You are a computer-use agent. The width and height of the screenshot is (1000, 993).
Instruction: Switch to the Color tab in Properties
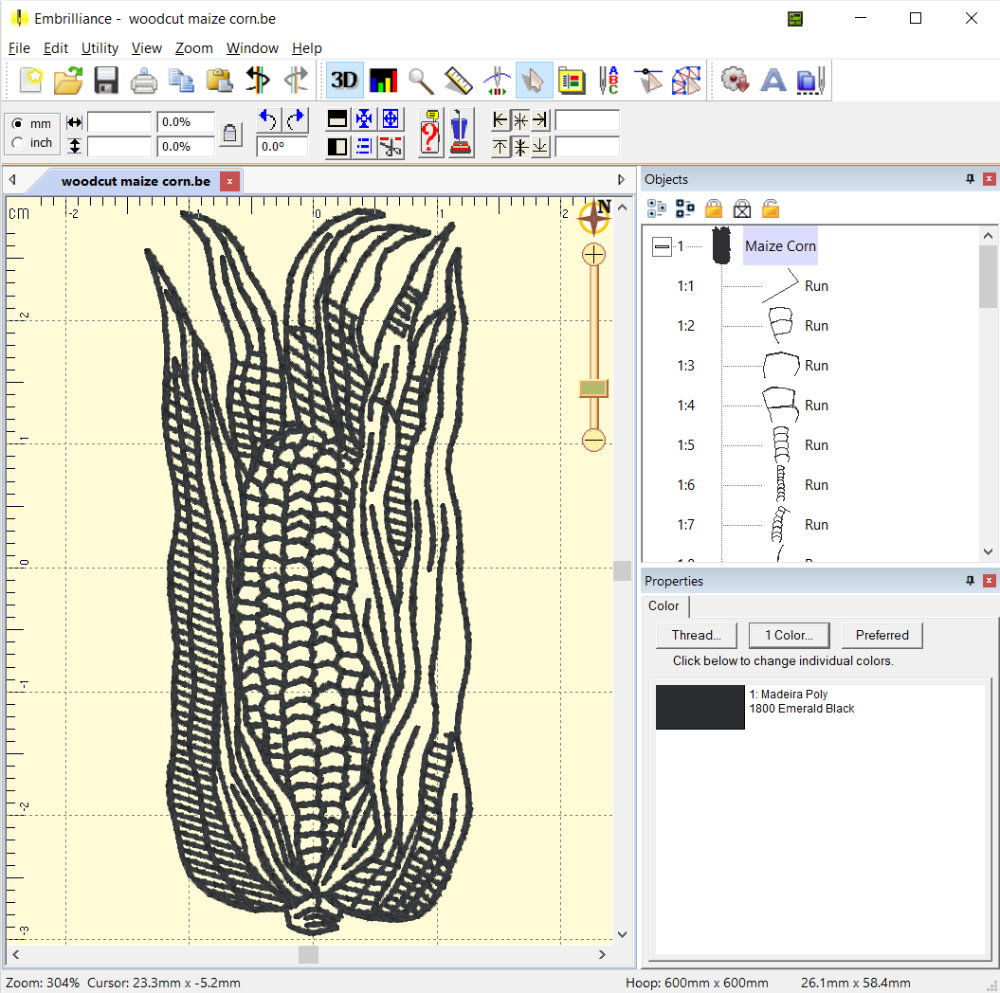click(663, 606)
